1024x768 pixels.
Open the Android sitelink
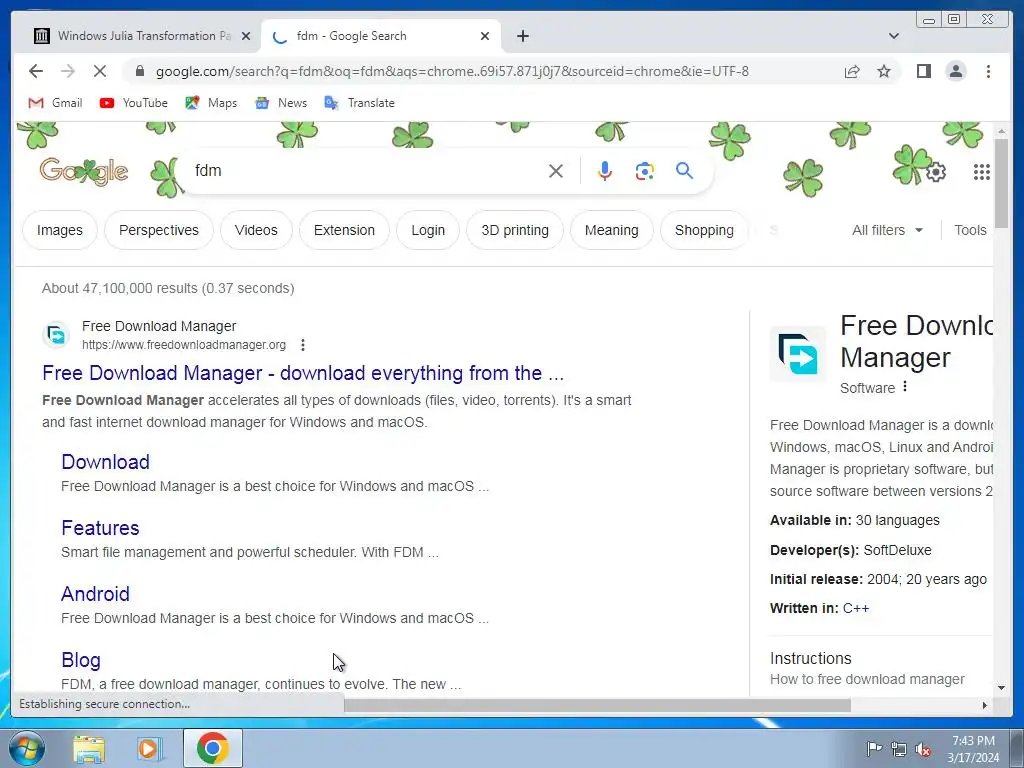click(x=95, y=594)
